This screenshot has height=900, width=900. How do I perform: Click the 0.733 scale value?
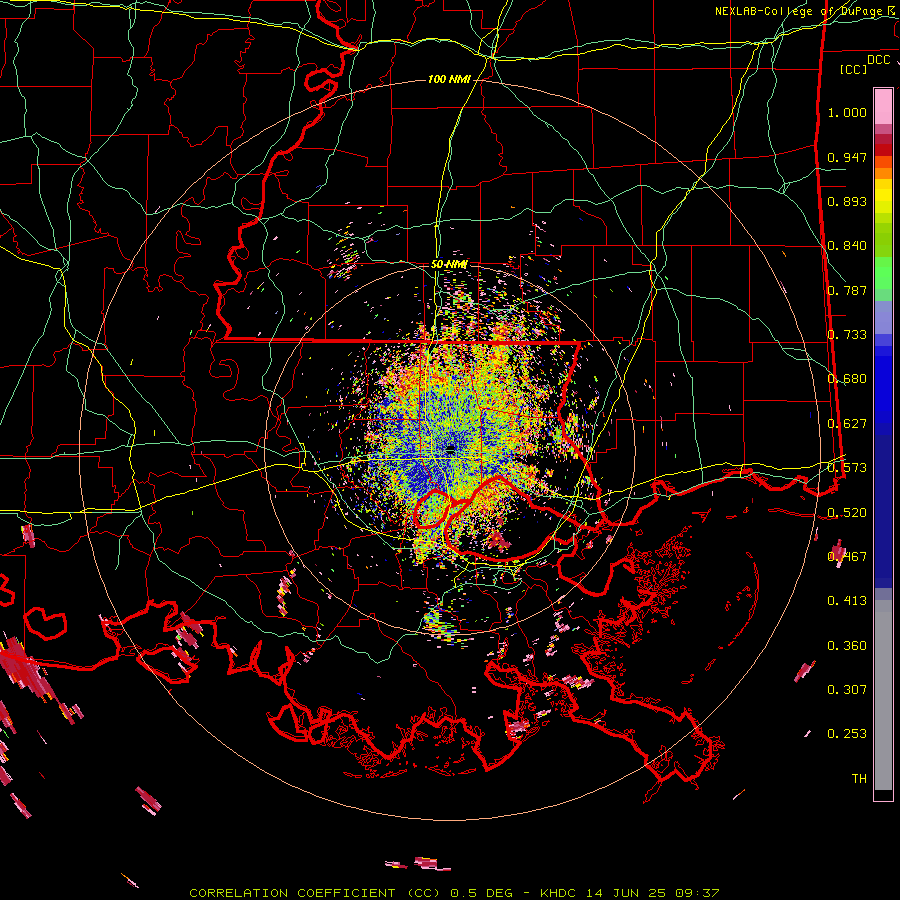pos(847,335)
